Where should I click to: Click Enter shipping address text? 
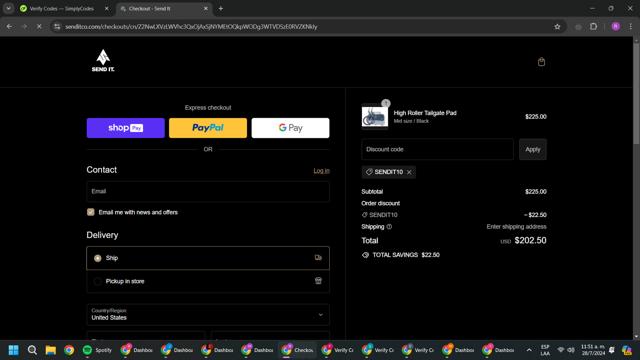(516, 227)
